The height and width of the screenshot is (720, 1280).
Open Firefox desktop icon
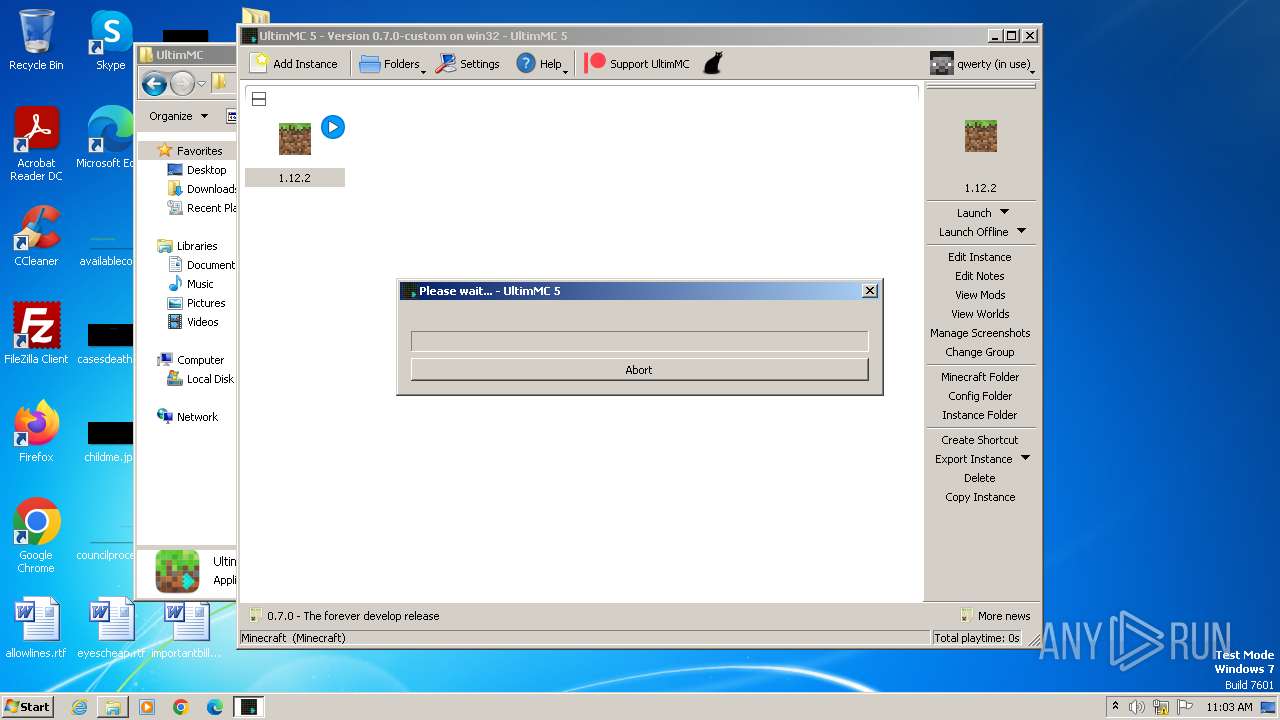(x=36, y=432)
